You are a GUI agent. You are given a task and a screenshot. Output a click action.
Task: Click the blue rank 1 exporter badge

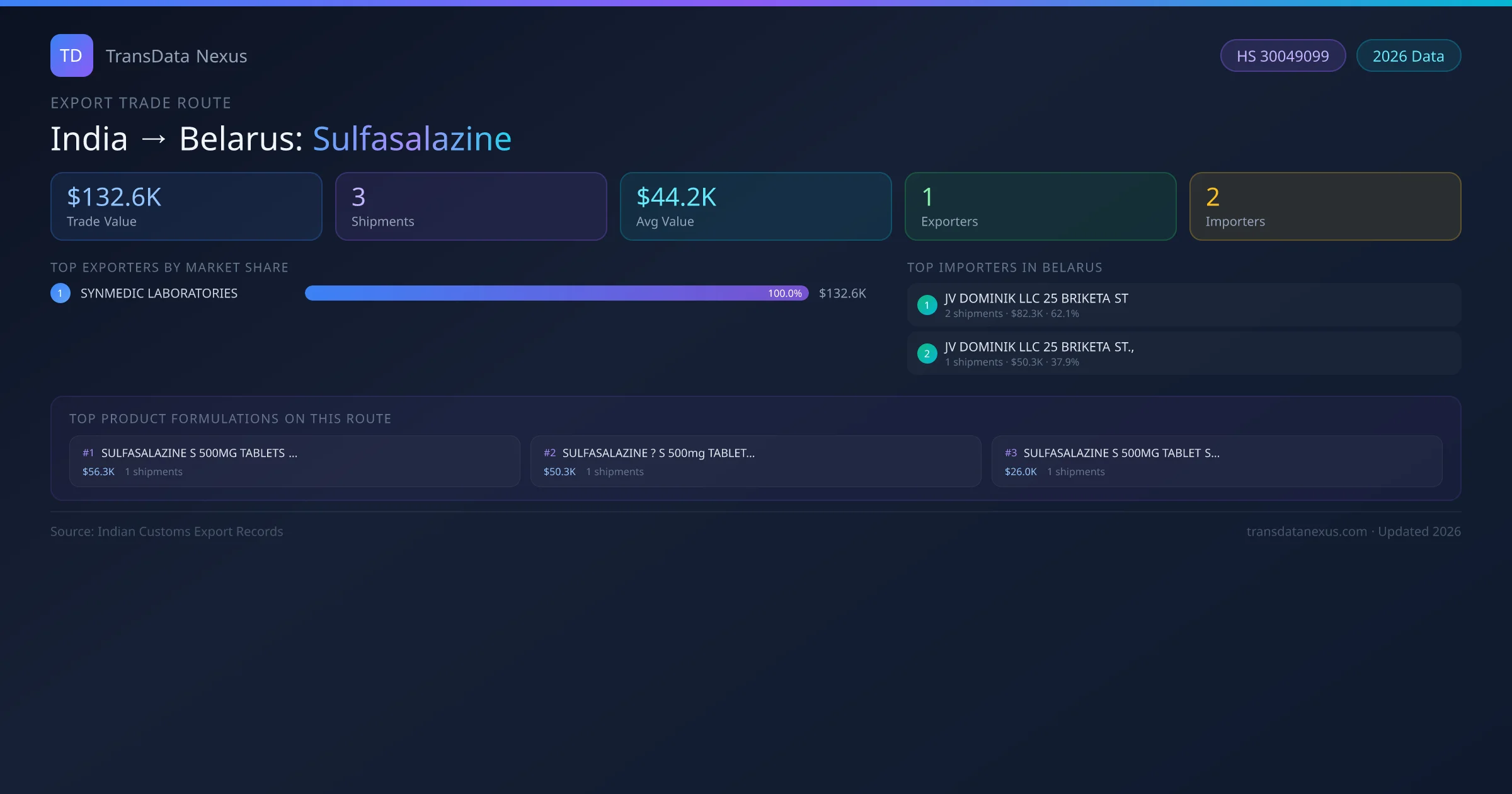(60, 293)
